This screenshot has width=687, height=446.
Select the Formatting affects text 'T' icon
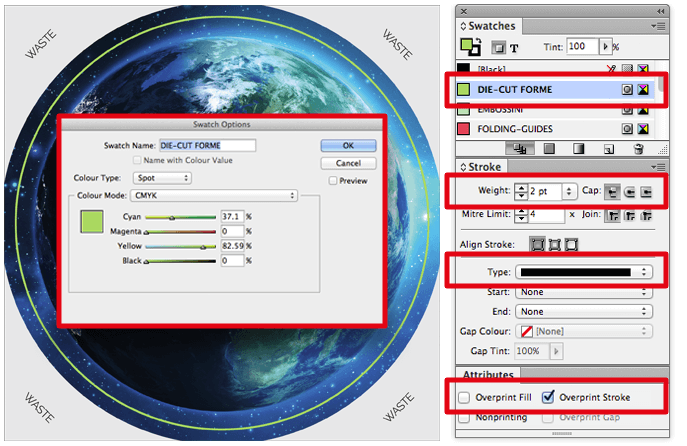(515, 47)
